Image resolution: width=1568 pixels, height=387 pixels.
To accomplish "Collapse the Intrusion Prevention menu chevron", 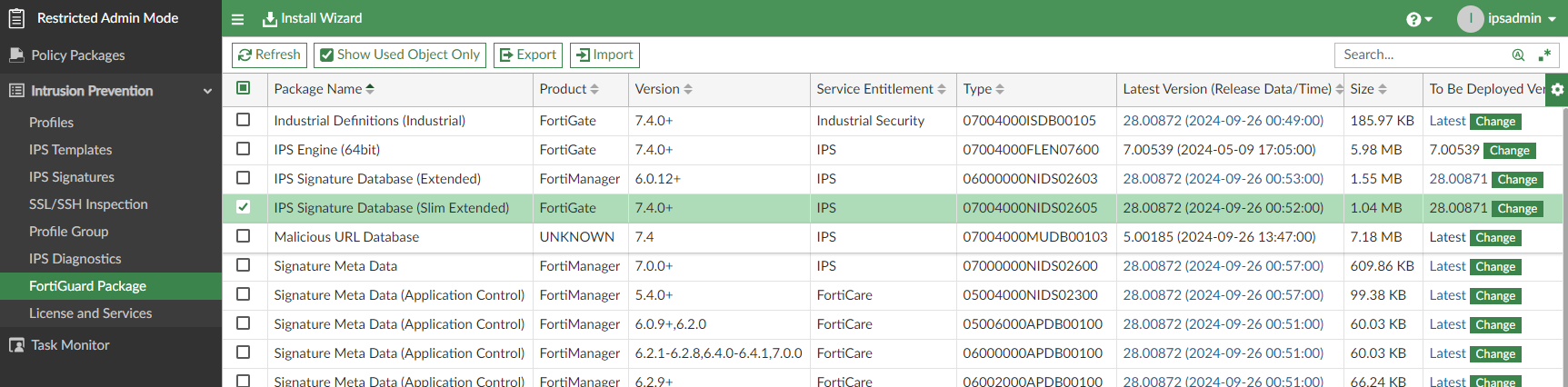I will click(207, 91).
